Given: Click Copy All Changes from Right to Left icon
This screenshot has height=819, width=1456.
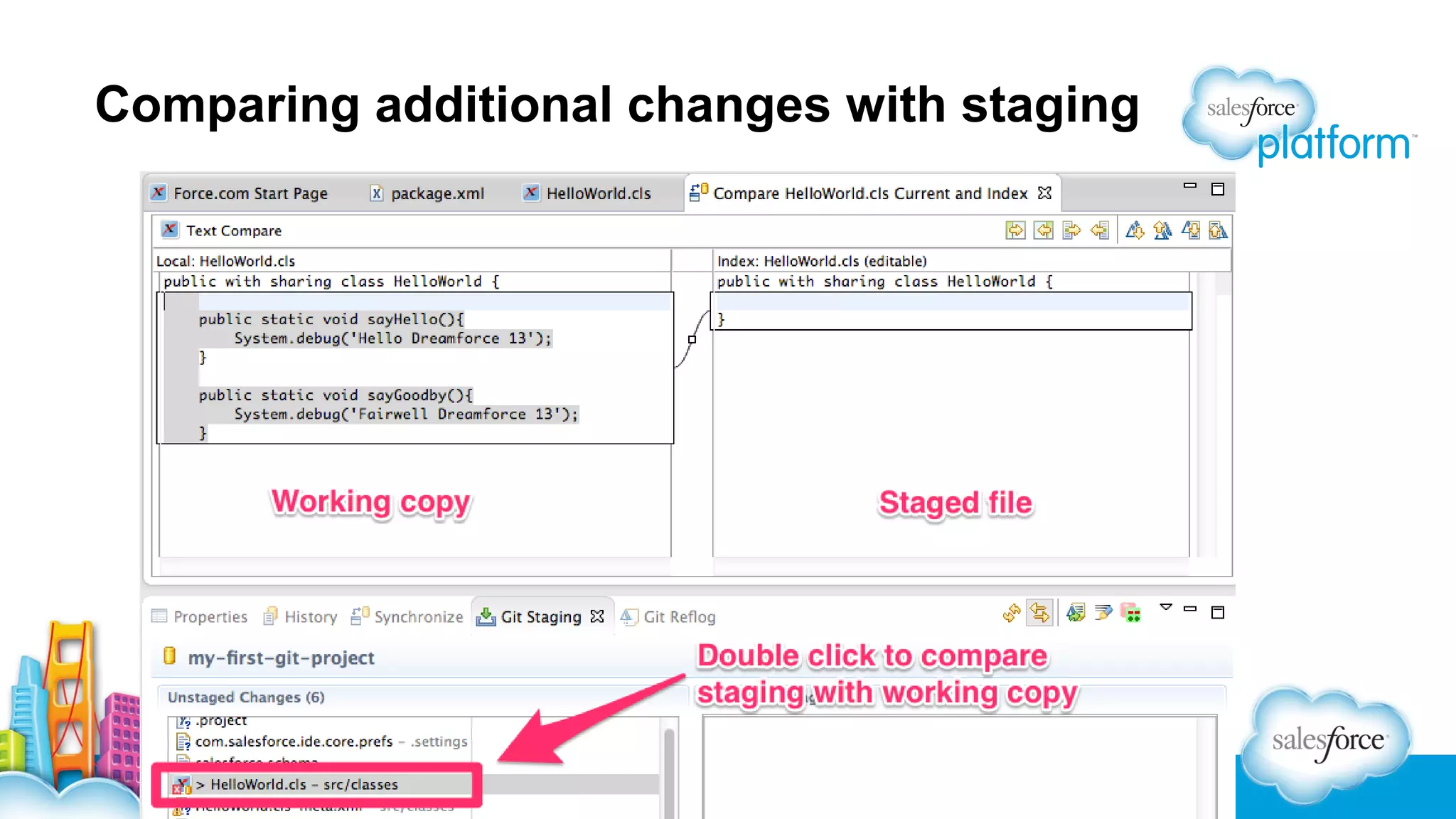Looking at the screenshot, I should [x=1044, y=230].
